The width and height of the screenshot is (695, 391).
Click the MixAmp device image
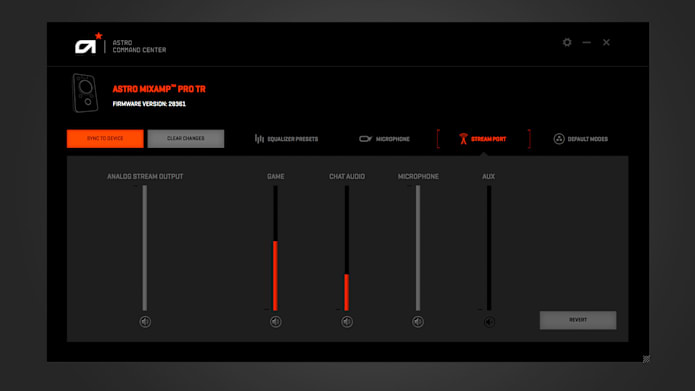coord(85,93)
